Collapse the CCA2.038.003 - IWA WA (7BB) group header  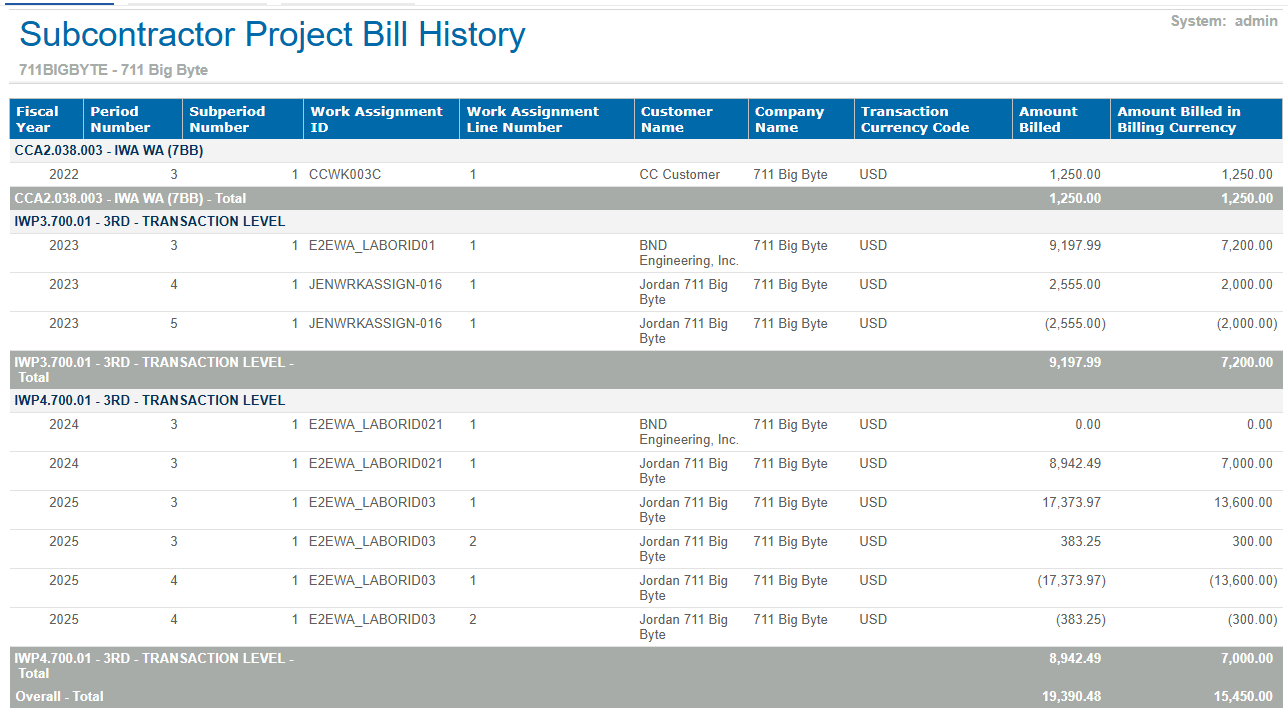[x=109, y=150]
